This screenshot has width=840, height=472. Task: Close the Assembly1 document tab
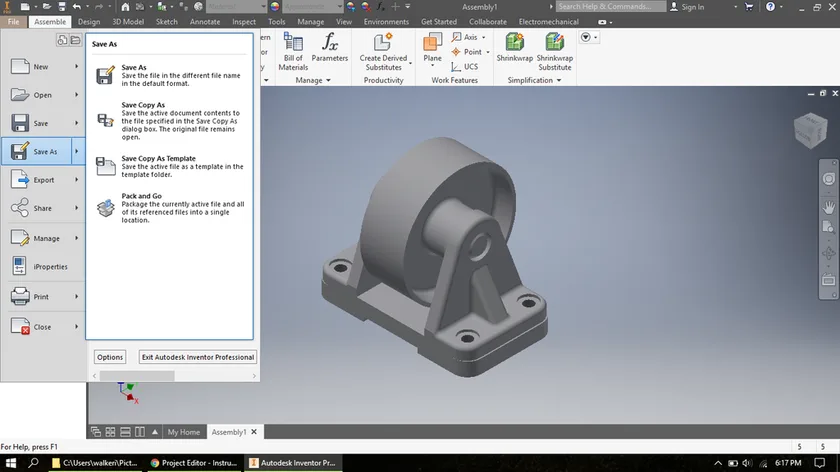tap(254, 432)
